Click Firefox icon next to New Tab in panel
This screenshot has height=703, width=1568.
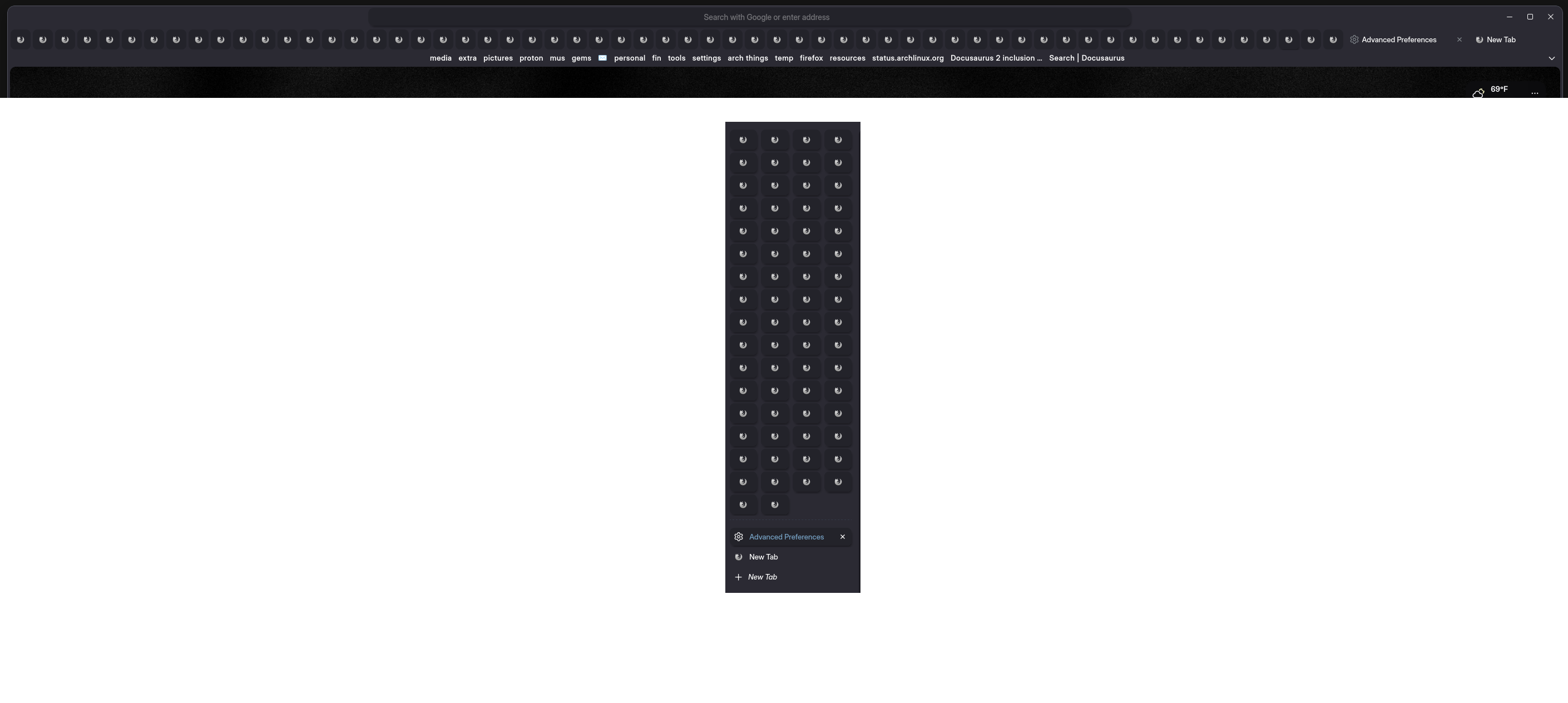[738, 557]
